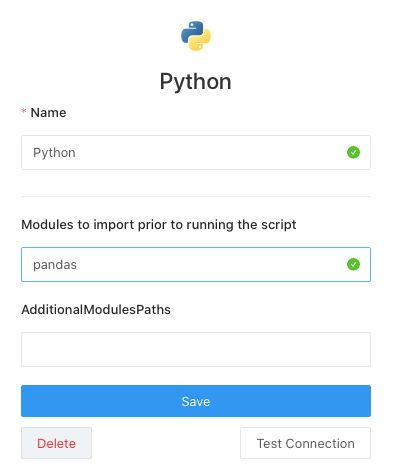The width and height of the screenshot is (400, 475).
Task: Focus the empty AdditionalModulesPaths input field
Action: pos(196,349)
